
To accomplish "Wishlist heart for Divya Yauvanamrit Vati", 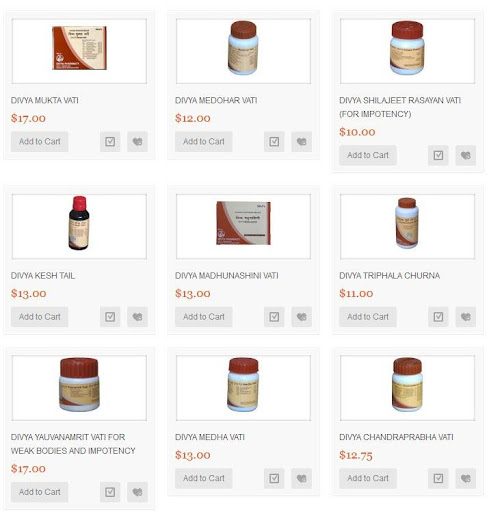I will 137,492.
